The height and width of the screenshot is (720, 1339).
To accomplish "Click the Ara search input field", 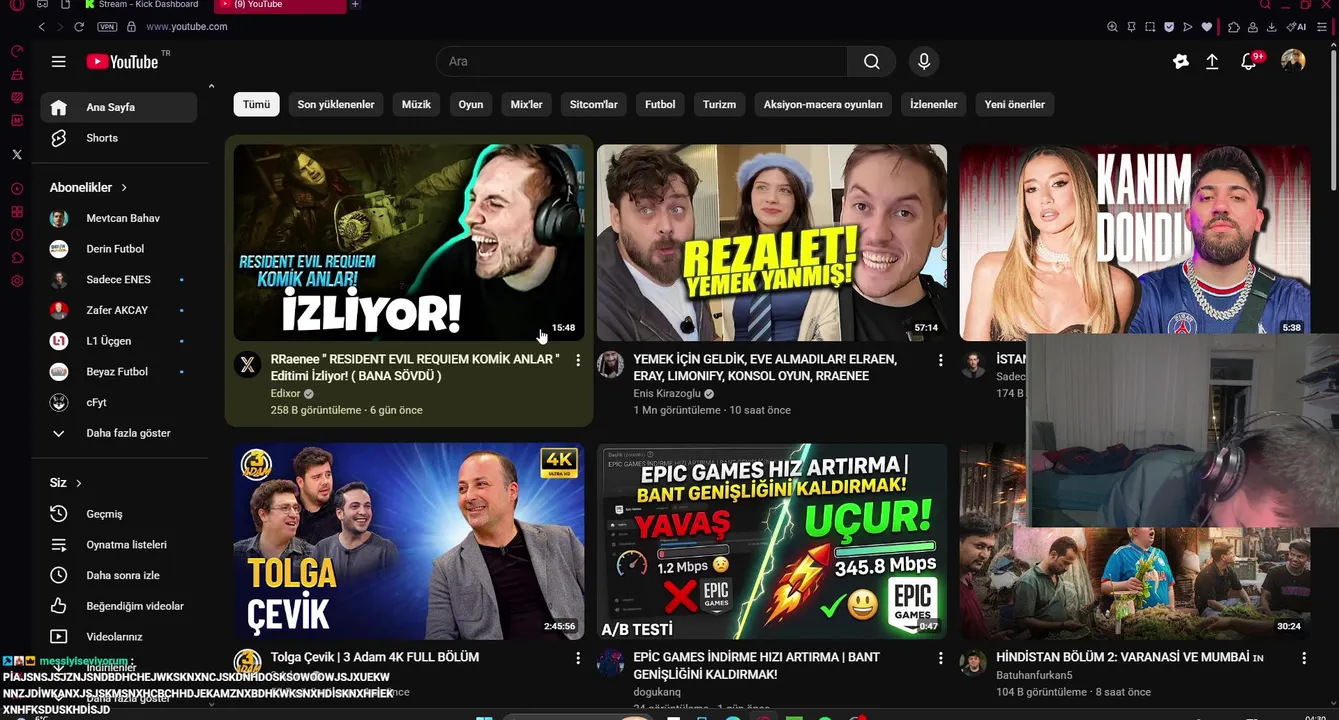I will 642,62.
